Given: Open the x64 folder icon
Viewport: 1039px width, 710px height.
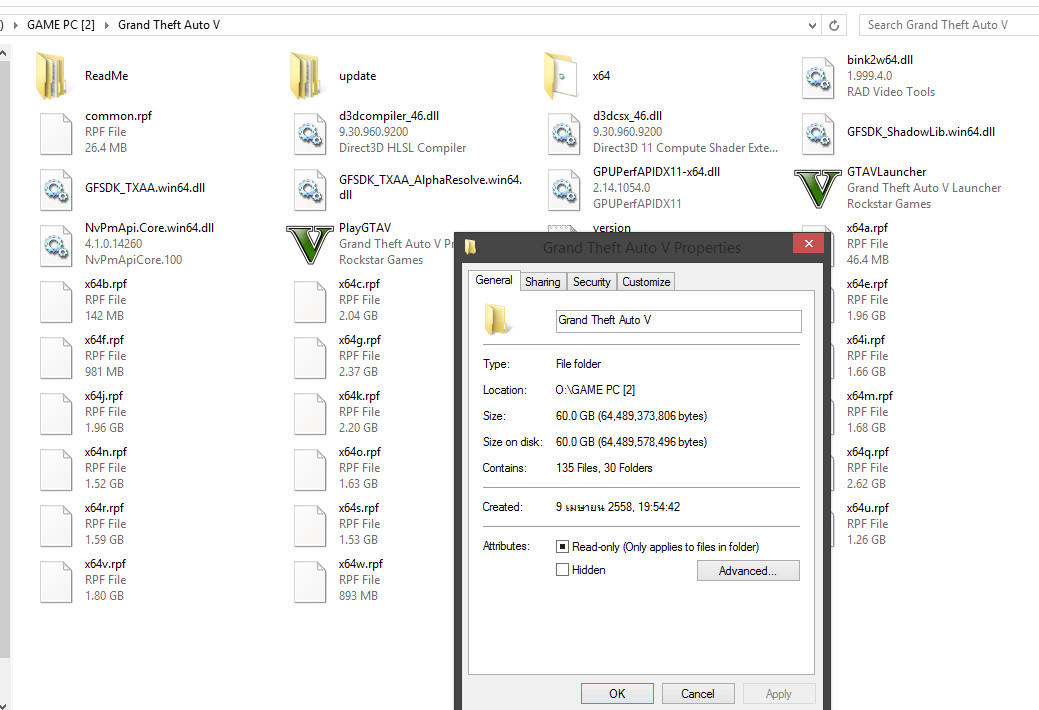Looking at the screenshot, I should pos(560,76).
